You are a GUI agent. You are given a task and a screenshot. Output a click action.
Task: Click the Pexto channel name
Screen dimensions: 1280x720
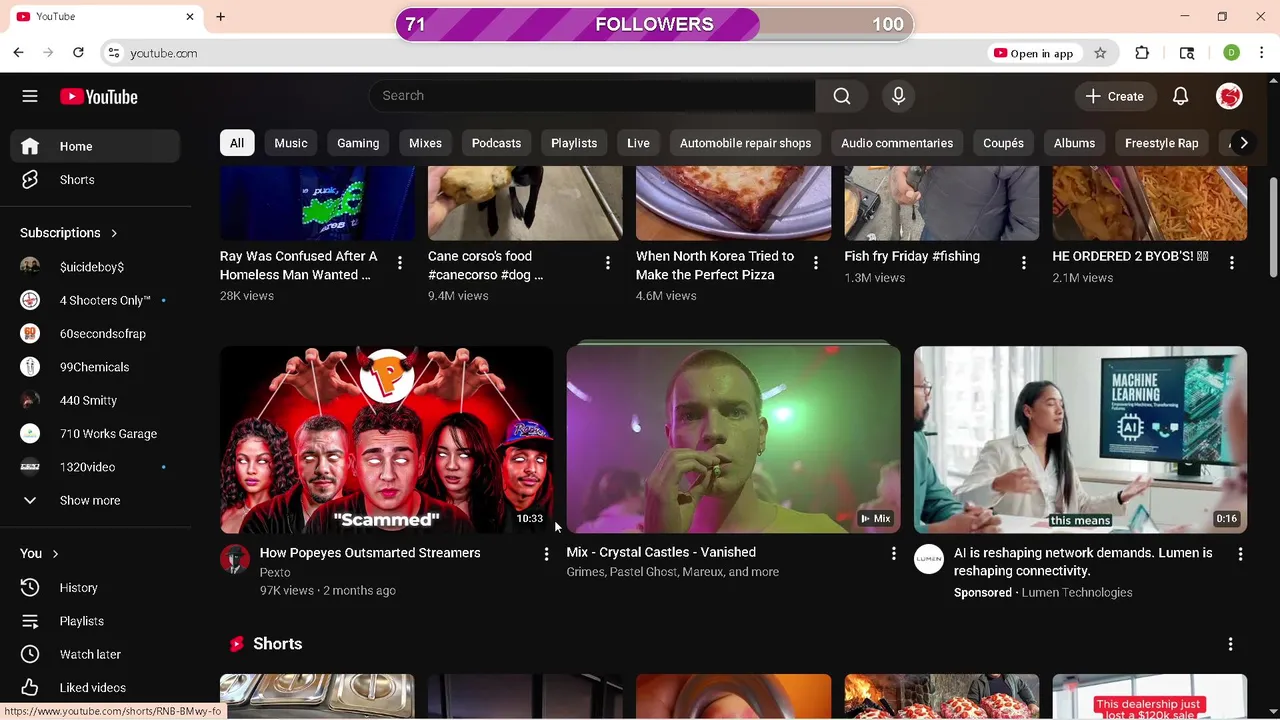(275, 572)
